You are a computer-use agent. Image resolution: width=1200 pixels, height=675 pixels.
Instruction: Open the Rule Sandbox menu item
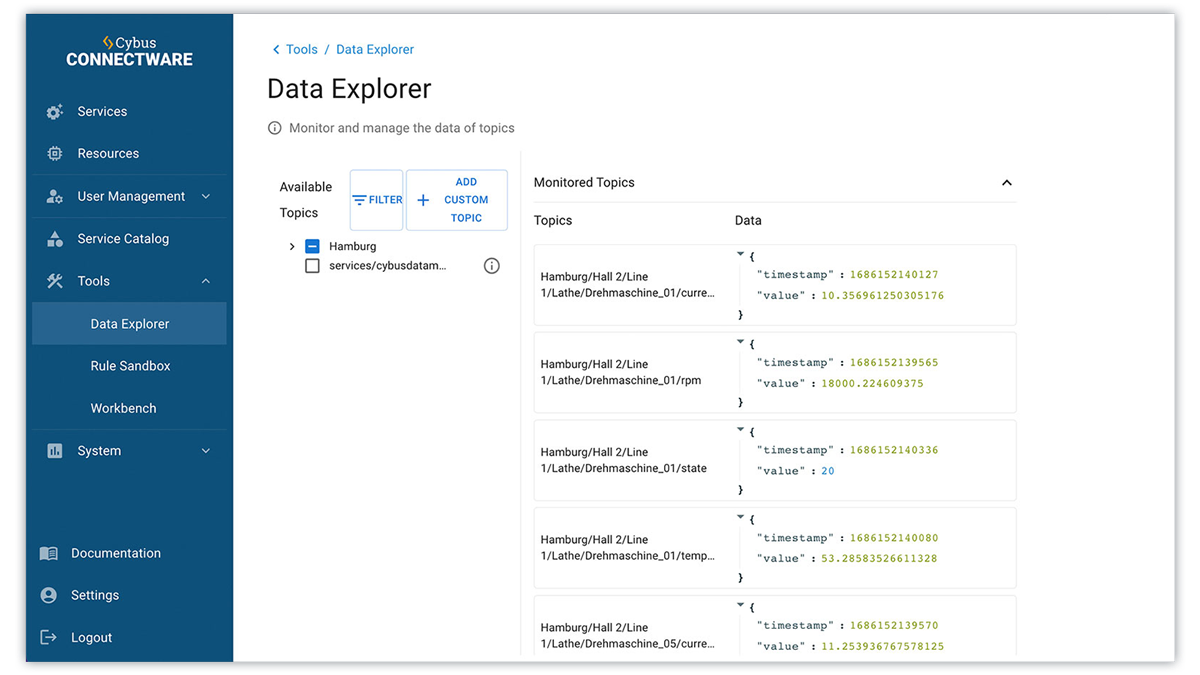pyautogui.click(x=130, y=366)
